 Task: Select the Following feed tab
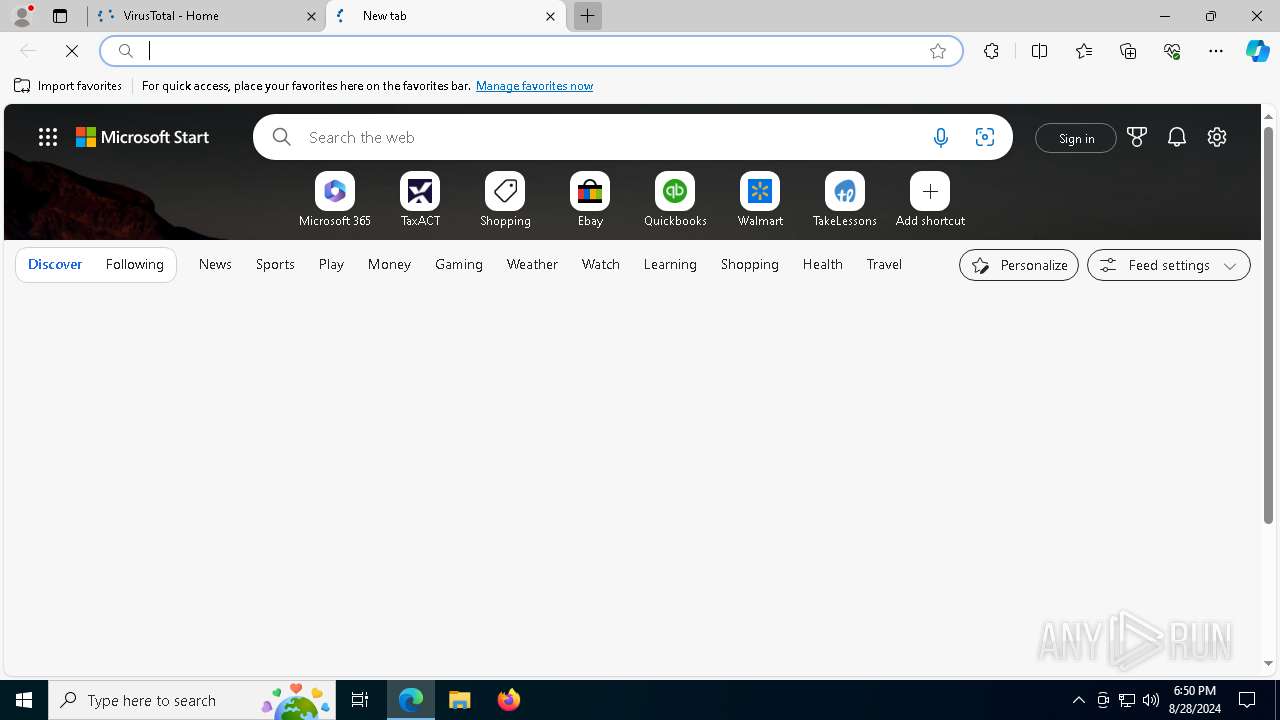point(134,264)
